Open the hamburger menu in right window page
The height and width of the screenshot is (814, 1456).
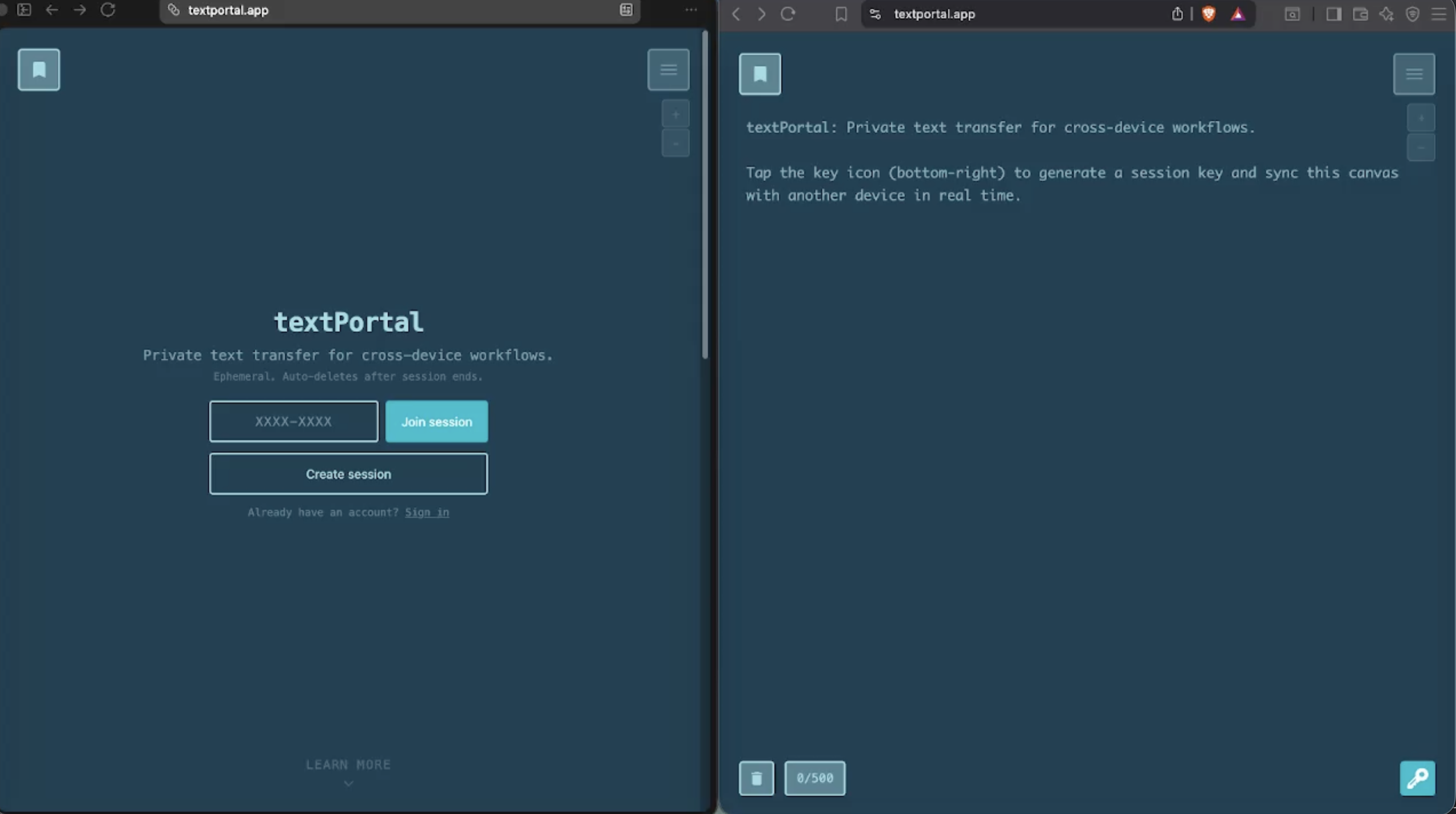1414,74
